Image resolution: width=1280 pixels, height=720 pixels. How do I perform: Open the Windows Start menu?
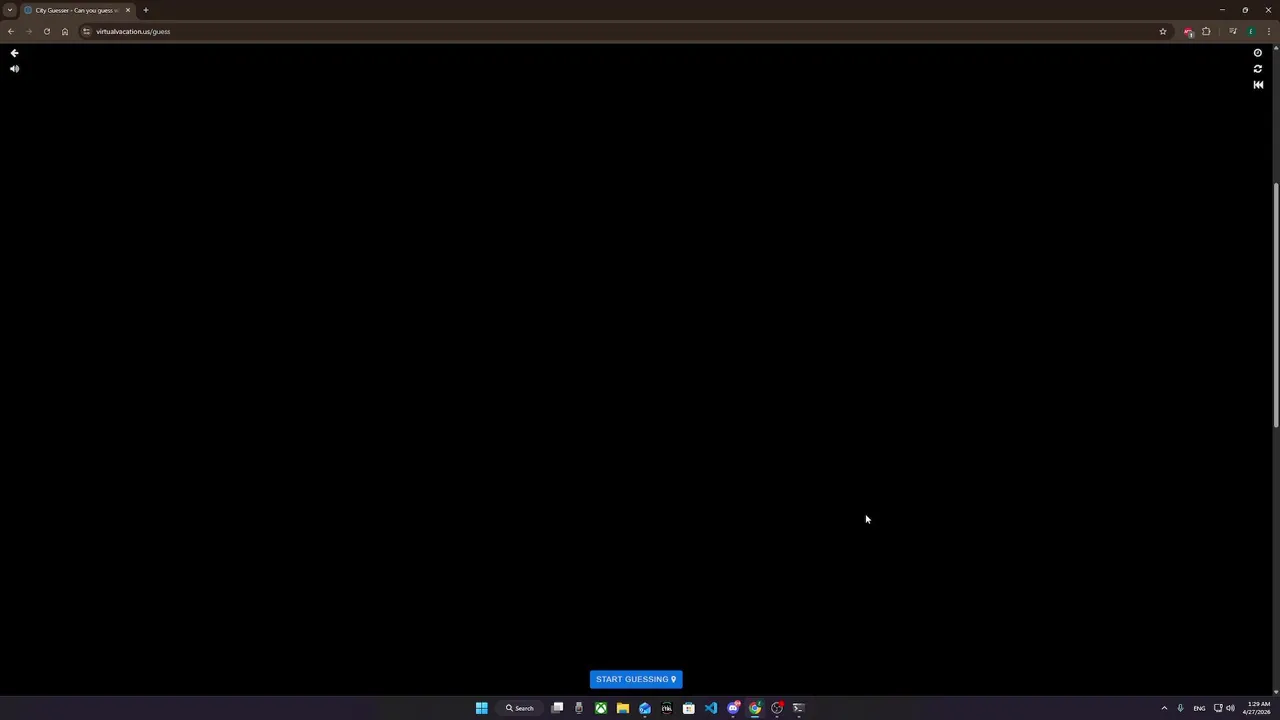click(481, 708)
